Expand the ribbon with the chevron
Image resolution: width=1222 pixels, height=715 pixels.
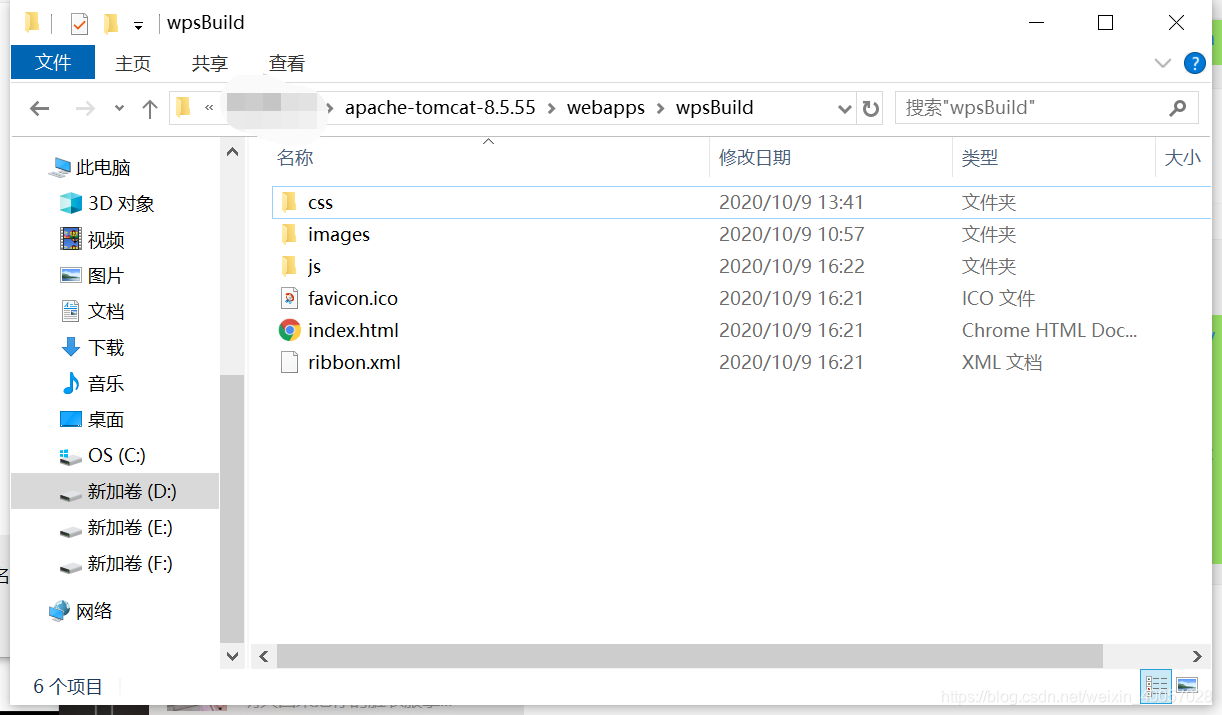click(1163, 63)
